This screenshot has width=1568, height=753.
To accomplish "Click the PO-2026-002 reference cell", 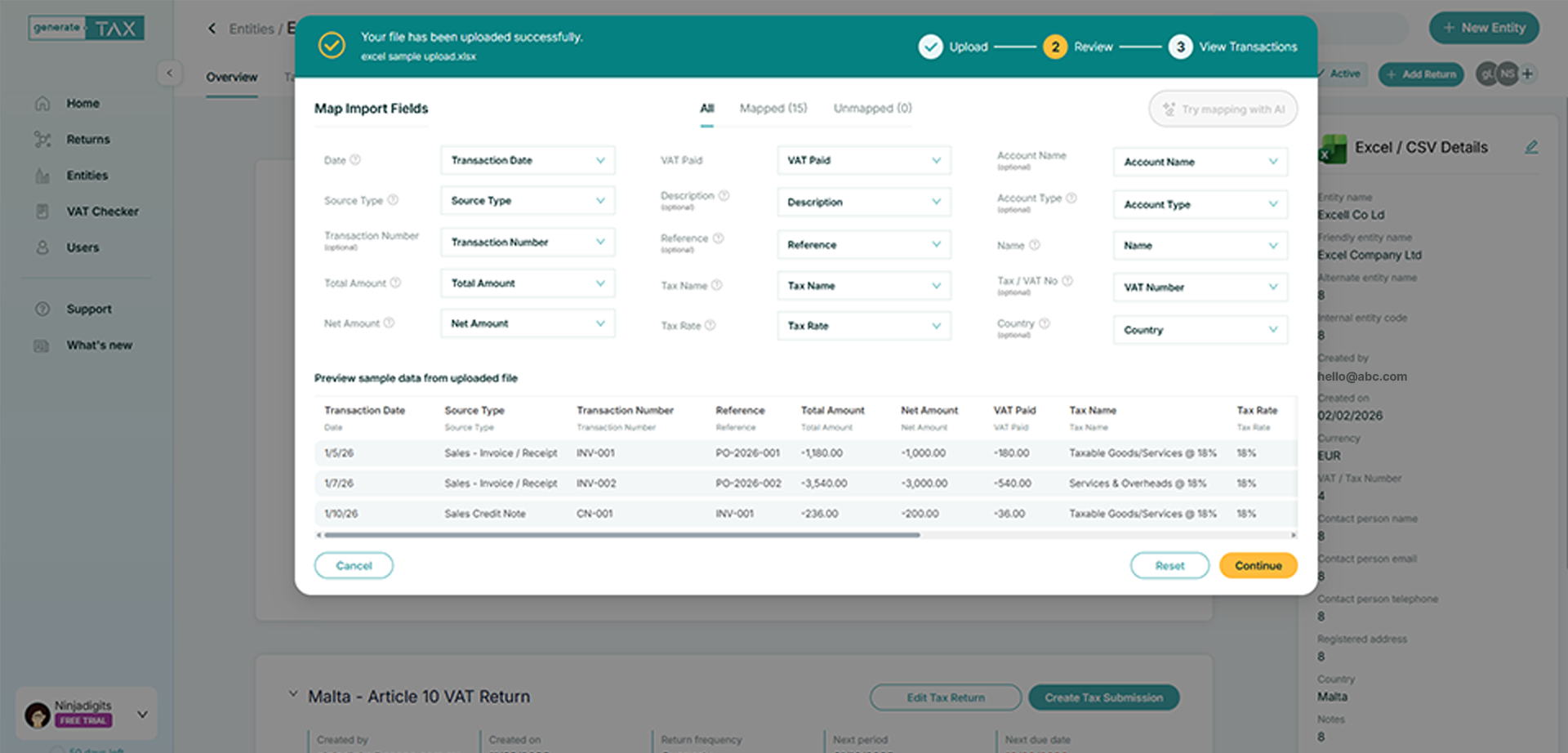I will (x=748, y=483).
